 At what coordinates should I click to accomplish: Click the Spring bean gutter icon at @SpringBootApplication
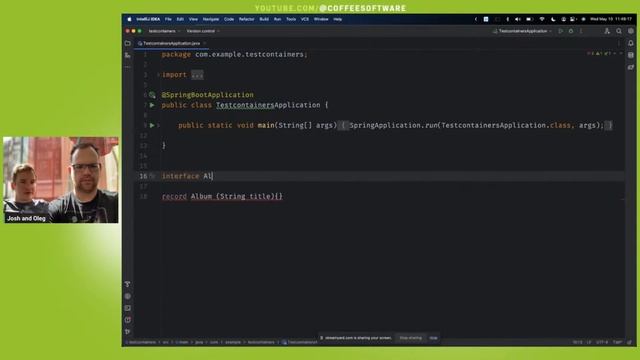click(152, 95)
